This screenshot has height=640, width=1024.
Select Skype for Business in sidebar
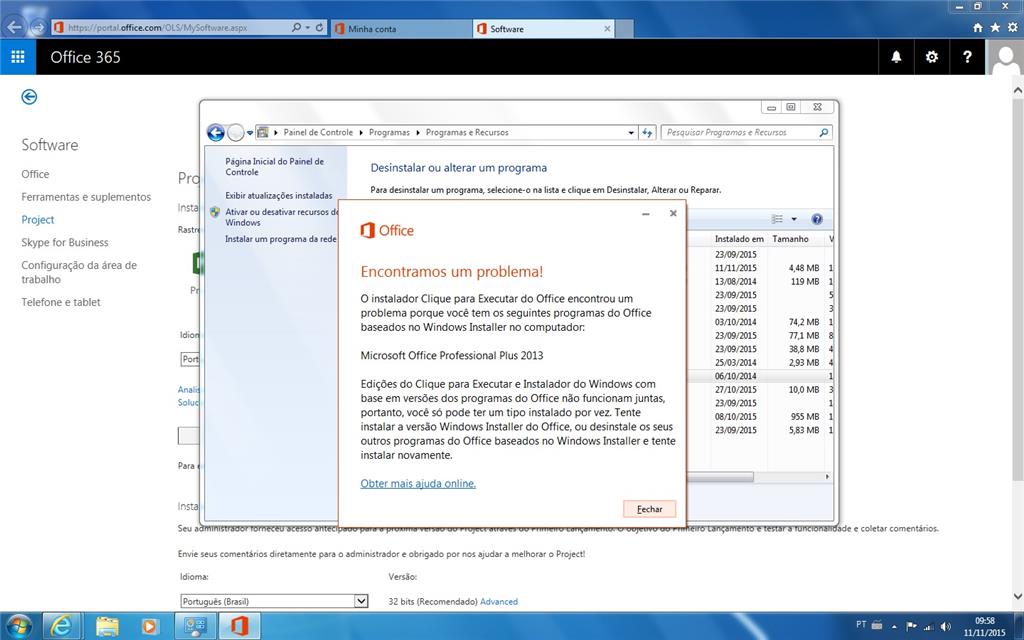[65, 243]
